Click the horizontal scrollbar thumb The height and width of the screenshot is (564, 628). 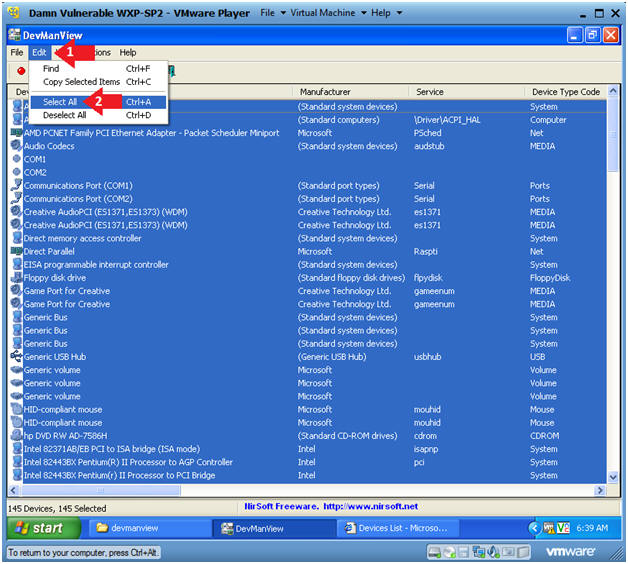coord(101,490)
